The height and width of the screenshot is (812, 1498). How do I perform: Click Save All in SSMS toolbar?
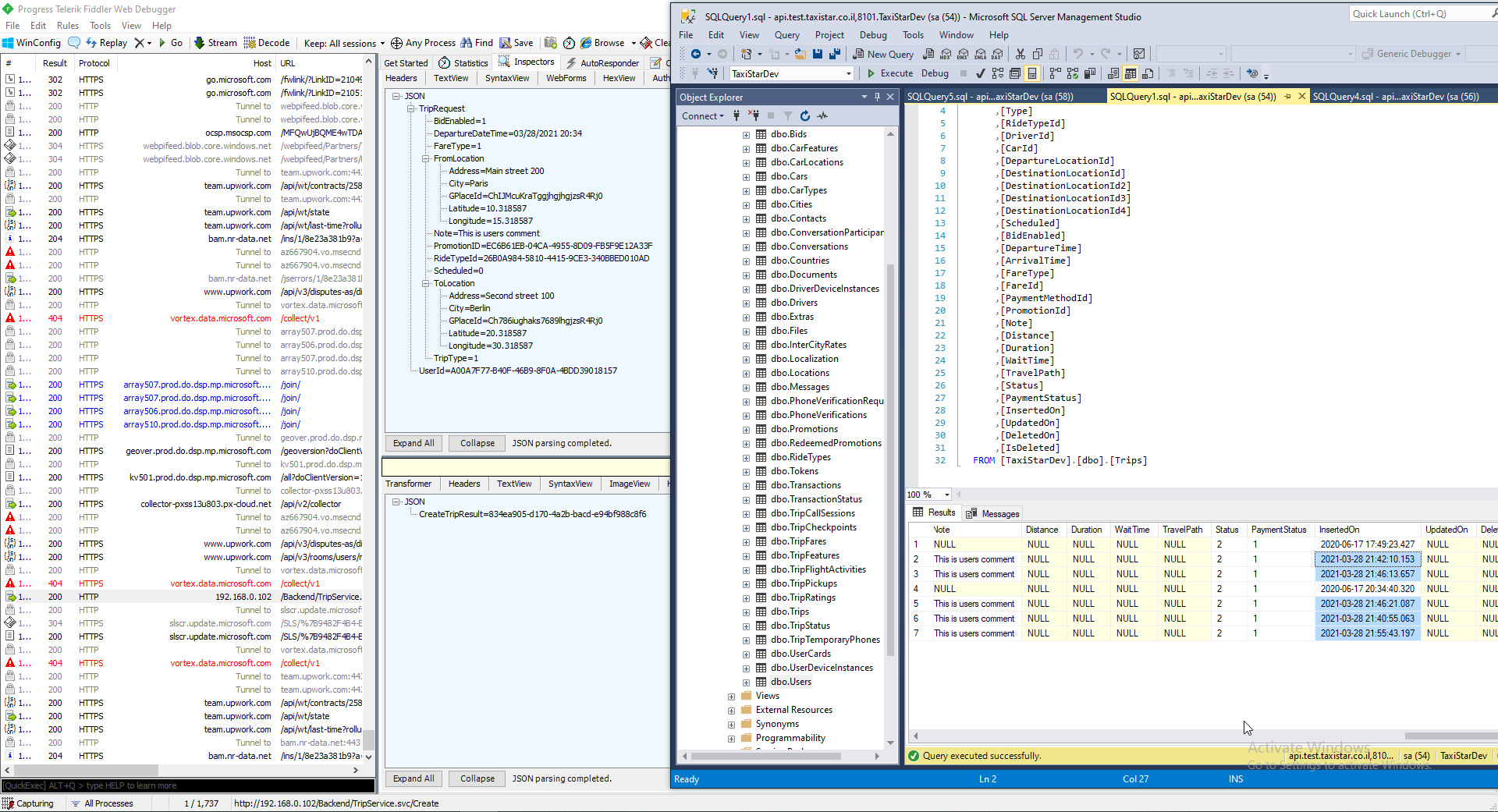(x=835, y=54)
